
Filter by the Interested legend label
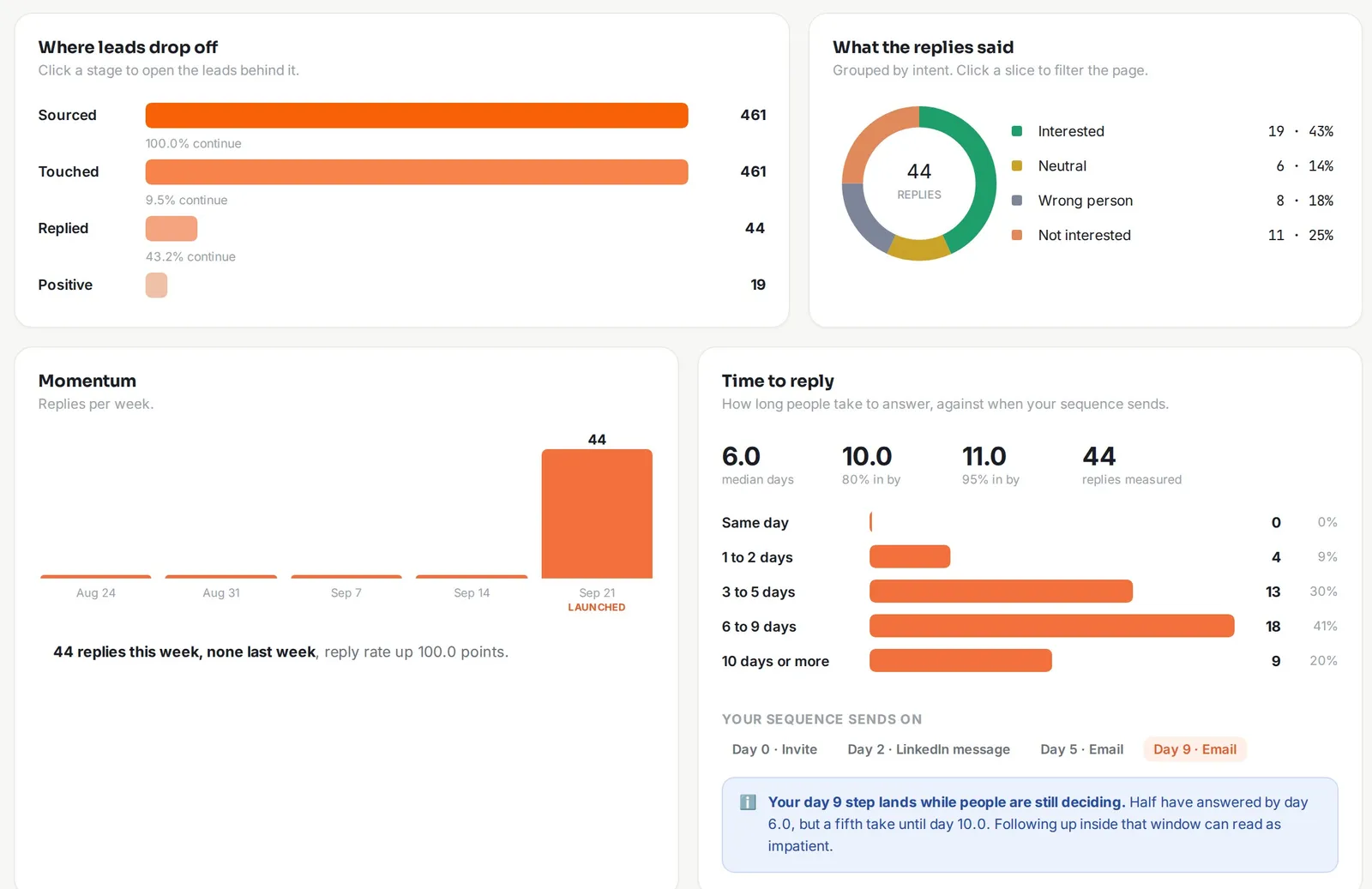[x=1071, y=131]
